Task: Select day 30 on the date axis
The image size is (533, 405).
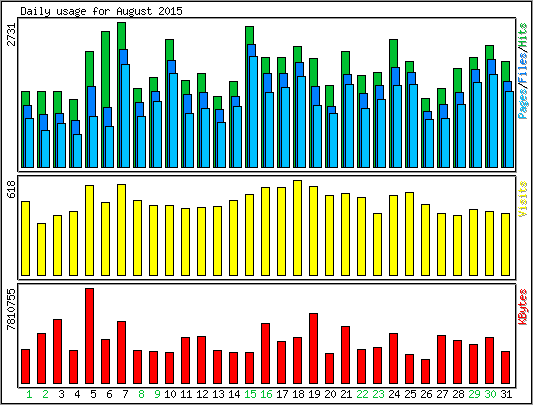Action: (490, 394)
